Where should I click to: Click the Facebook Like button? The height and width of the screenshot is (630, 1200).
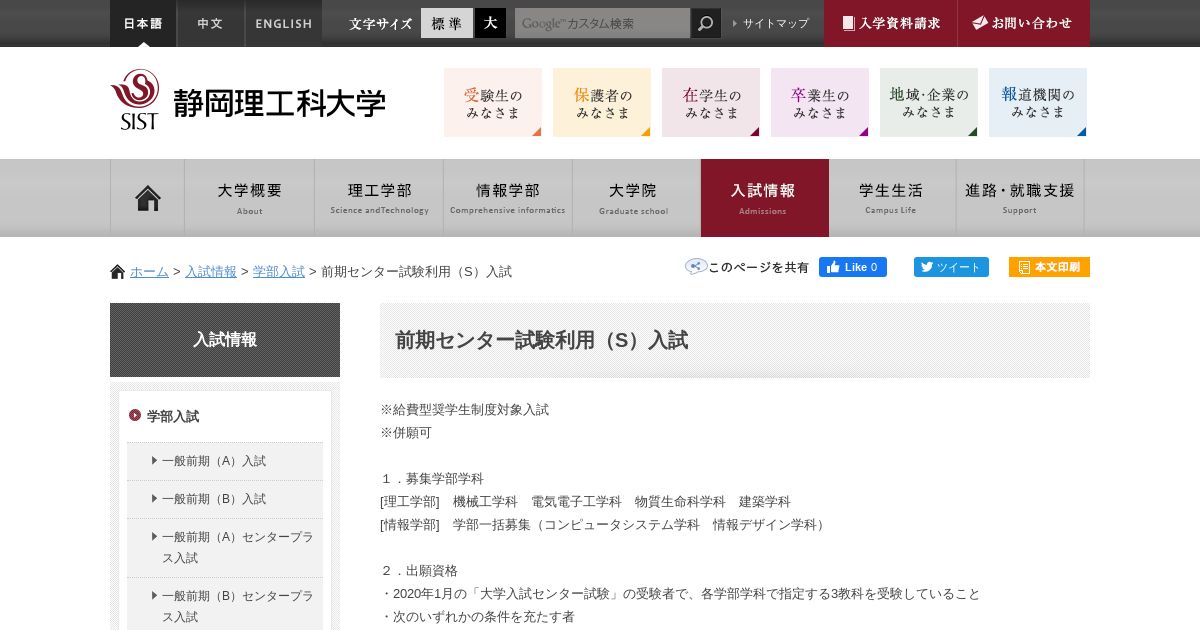coord(853,267)
